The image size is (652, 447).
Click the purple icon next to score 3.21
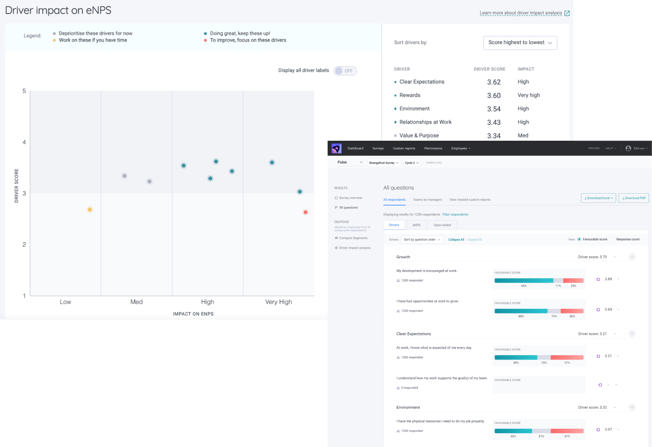[x=598, y=356]
